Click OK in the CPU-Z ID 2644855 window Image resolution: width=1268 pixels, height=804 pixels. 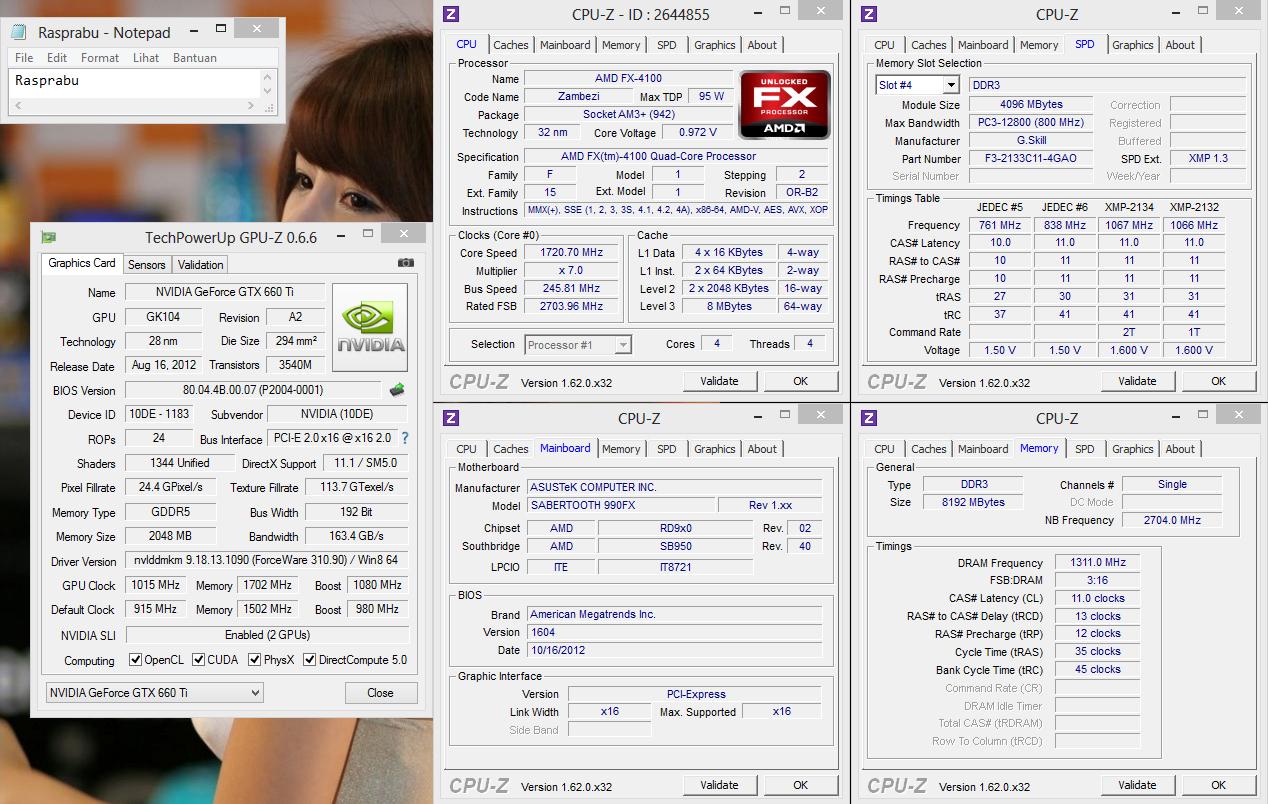[800, 381]
